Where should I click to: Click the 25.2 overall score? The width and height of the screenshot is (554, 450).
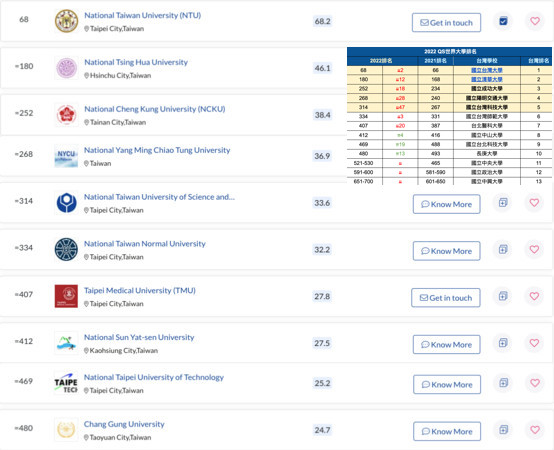point(322,383)
